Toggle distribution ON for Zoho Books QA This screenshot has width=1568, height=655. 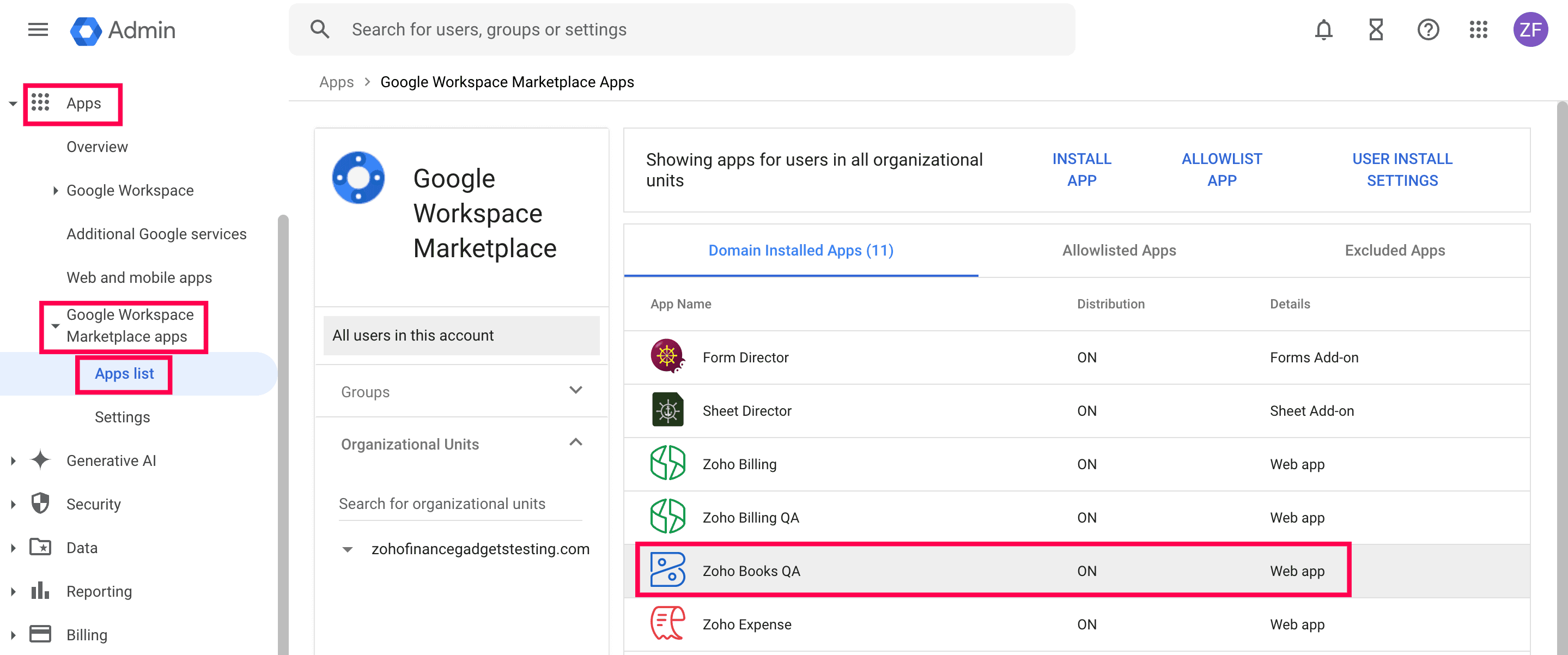[1087, 571]
